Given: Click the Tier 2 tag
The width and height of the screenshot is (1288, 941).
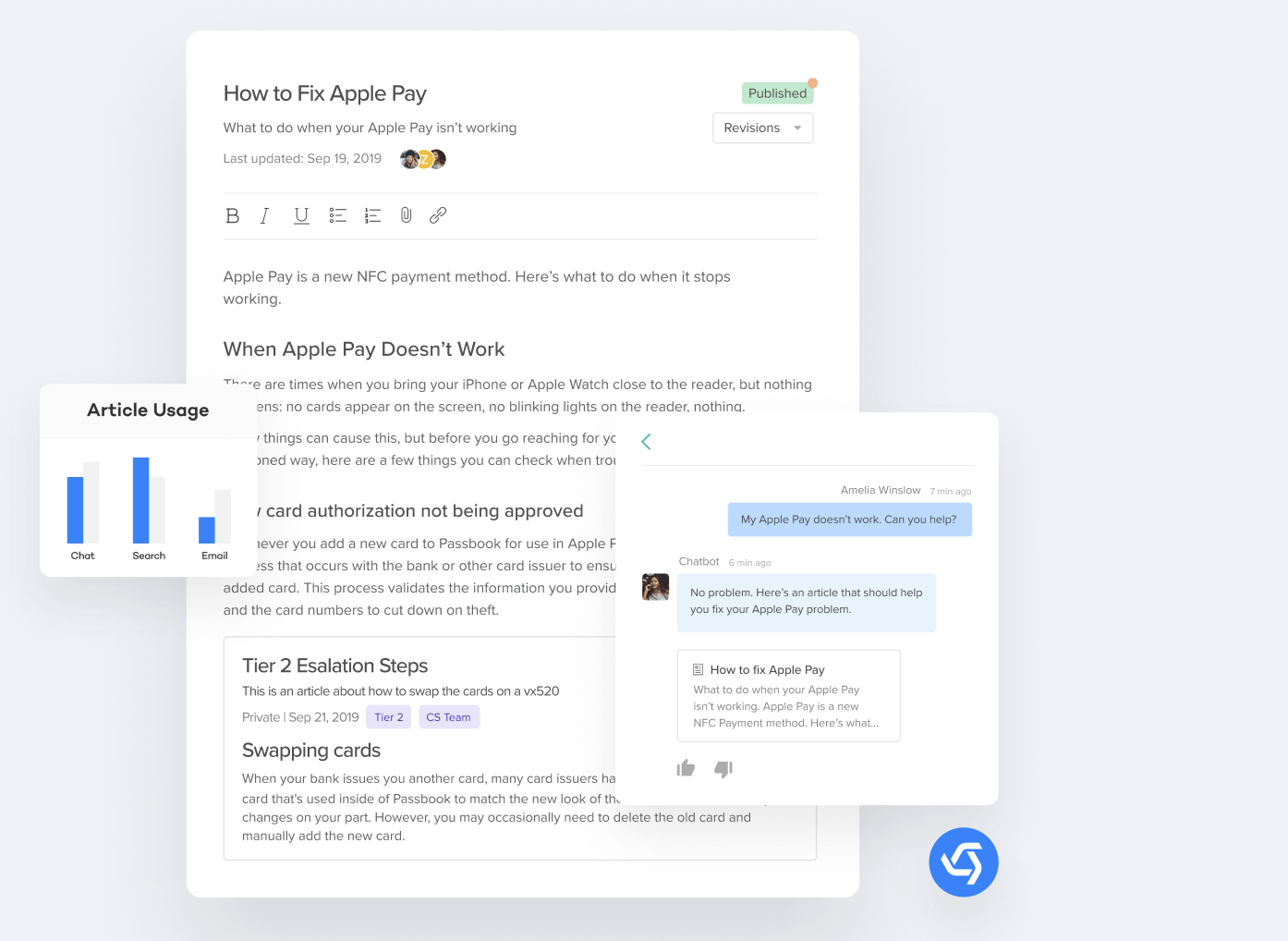Looking at the screenshot, I should pos(389,717).
